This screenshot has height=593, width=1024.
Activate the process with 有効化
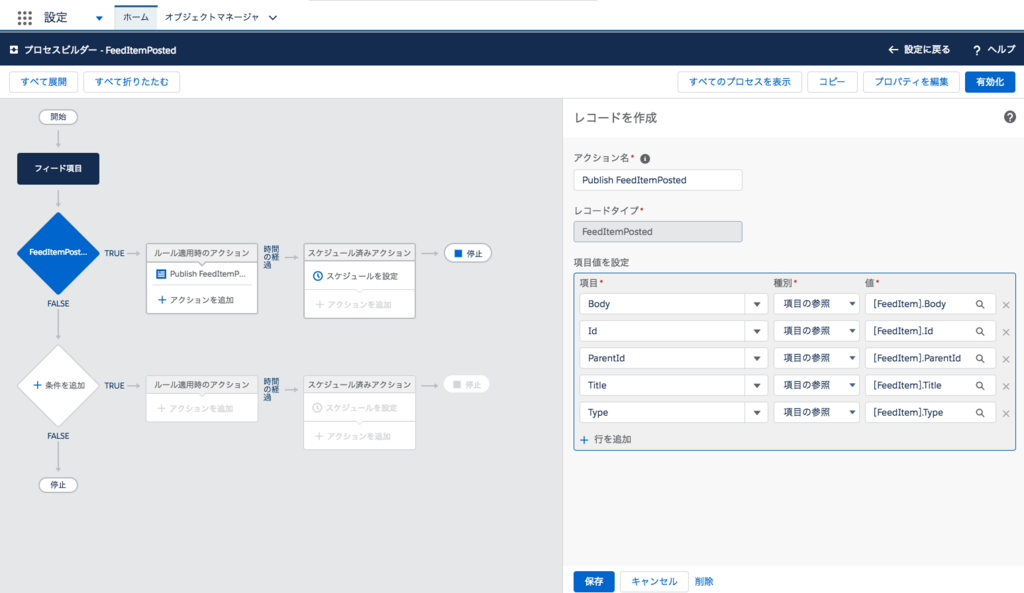[990, 82]
